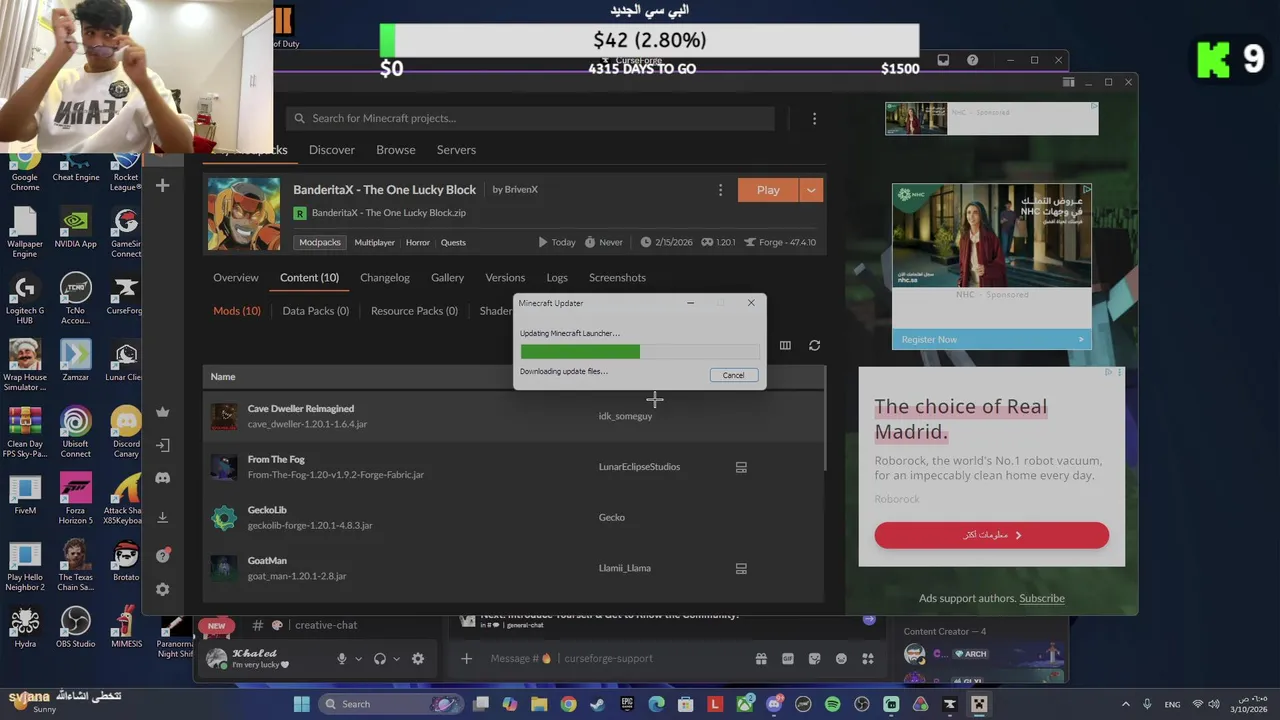Mute microphone in Discord user panel
1280x720 pixels.
point(342,658)
